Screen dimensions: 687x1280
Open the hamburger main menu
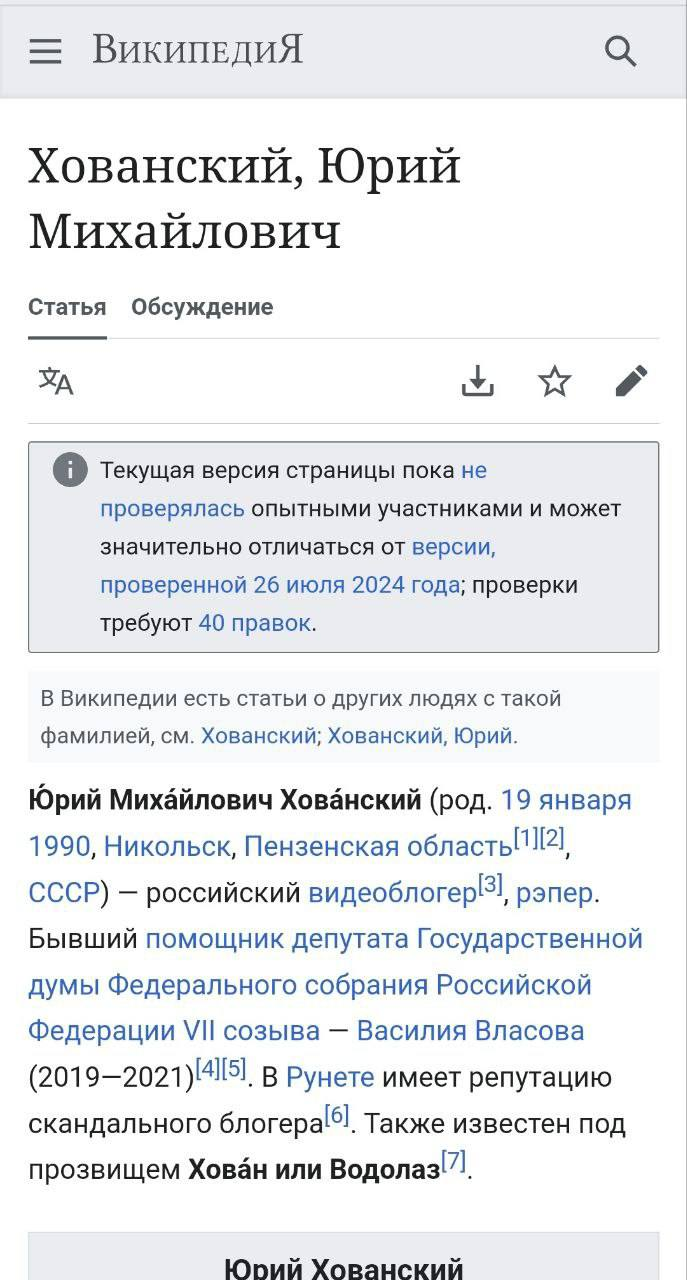[46, 51]
